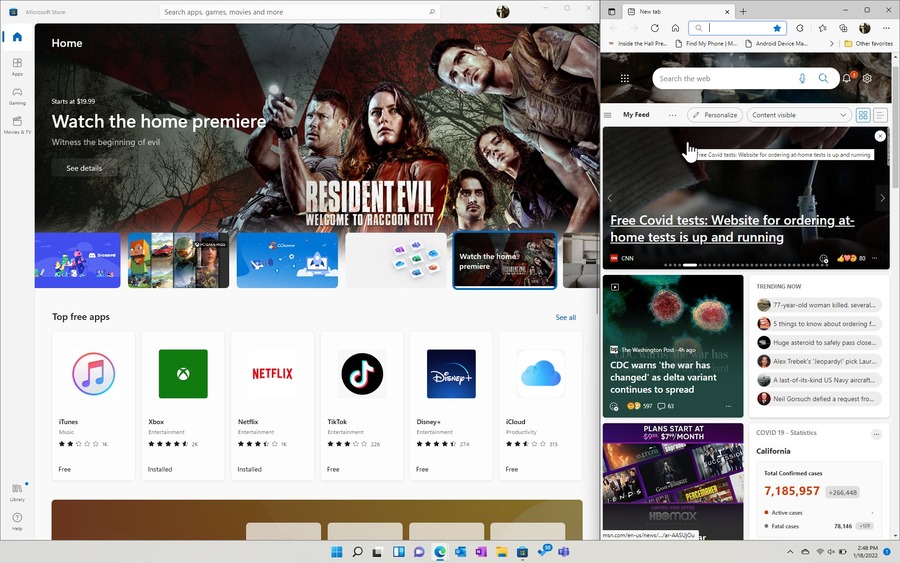
Task: Open options on COVID 19 Statistics card
Action: 876,434
